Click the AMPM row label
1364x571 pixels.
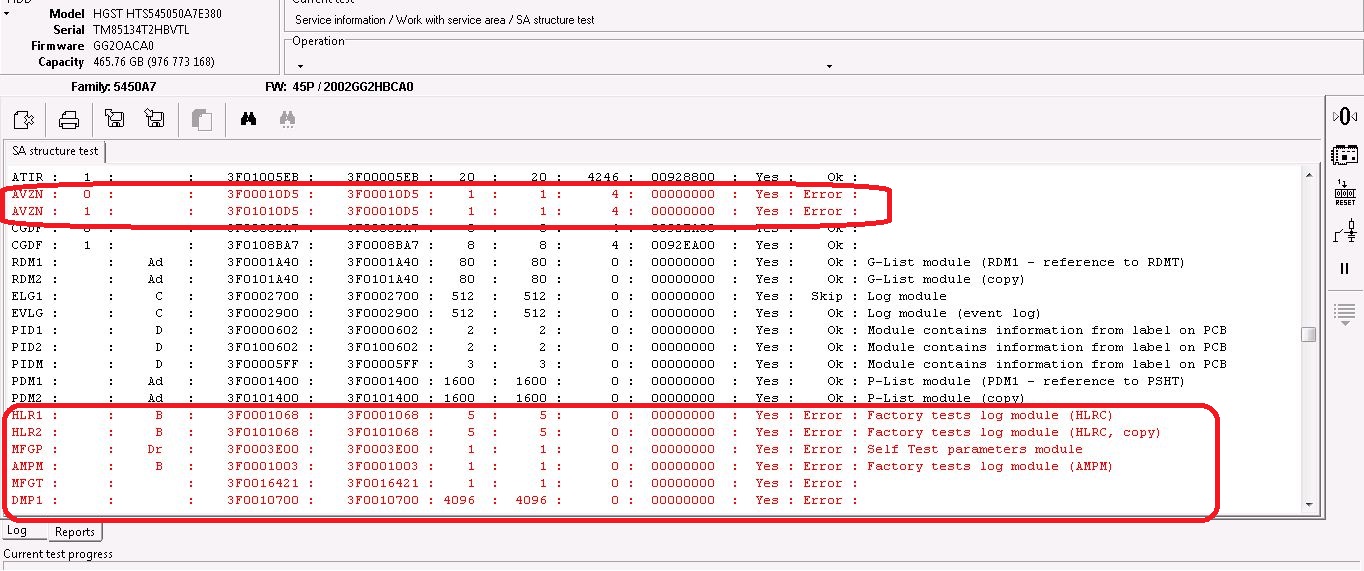27,466
